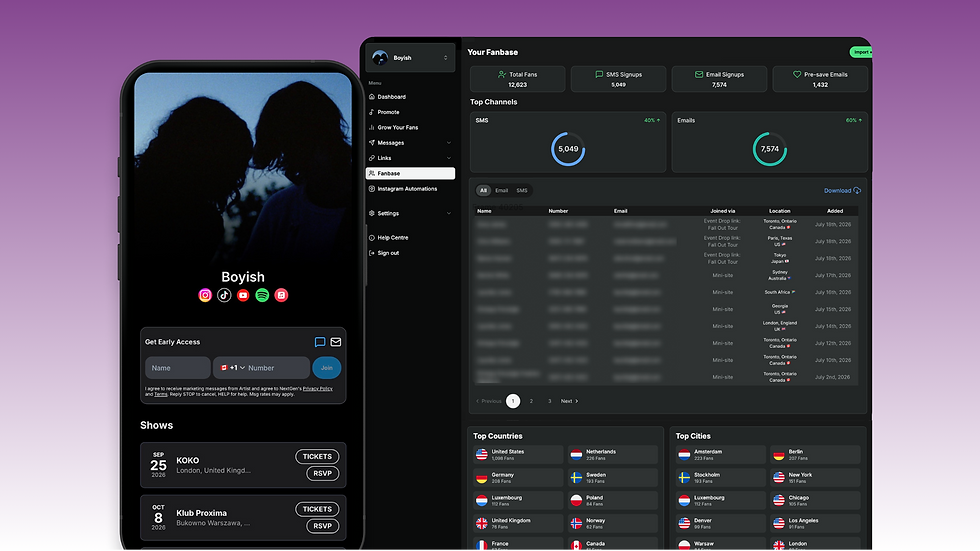Go to pagination page 3

pyautogui.click(x=549, y=401)
